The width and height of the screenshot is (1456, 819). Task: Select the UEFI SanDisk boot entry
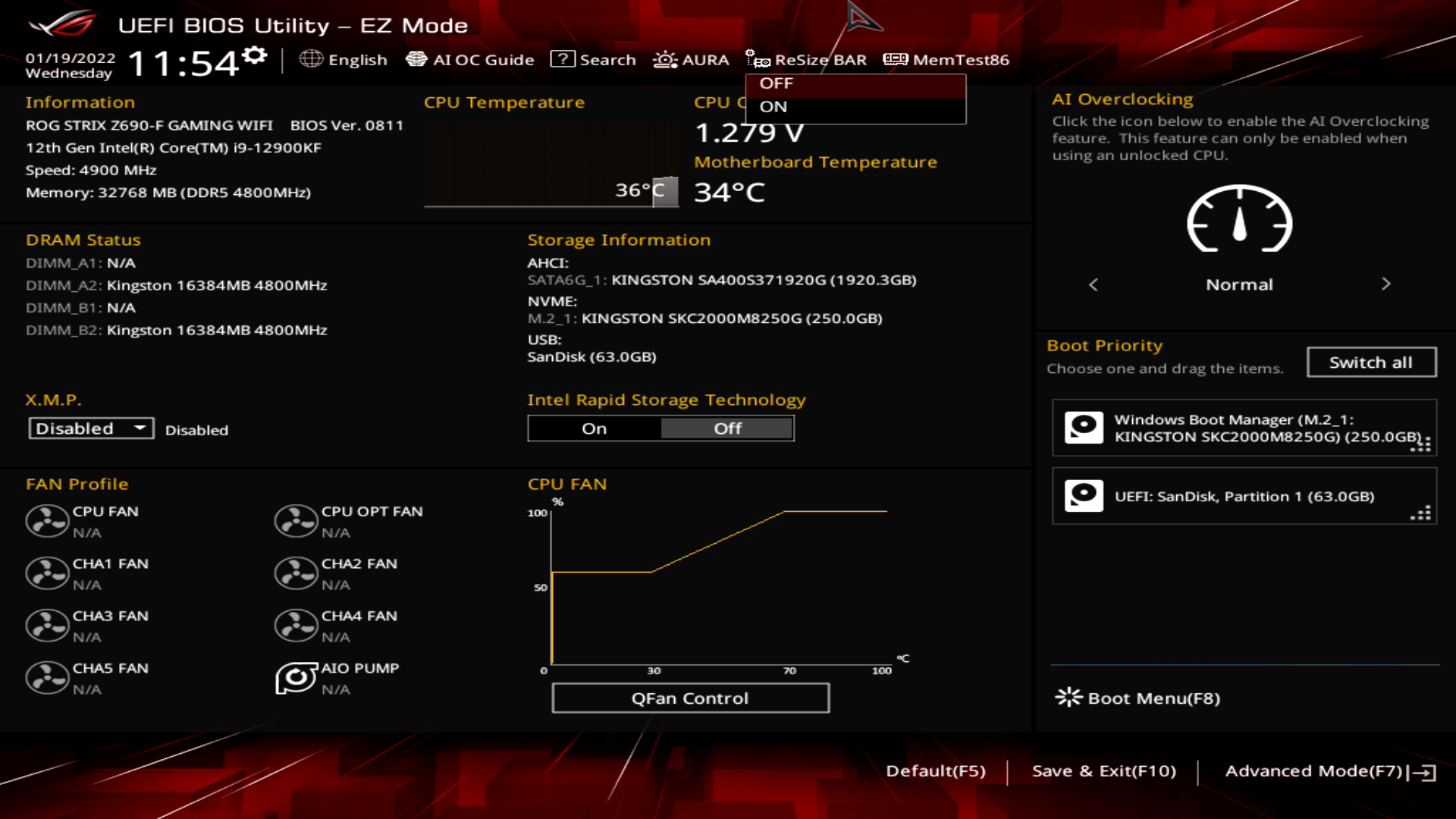(1244, 496)
